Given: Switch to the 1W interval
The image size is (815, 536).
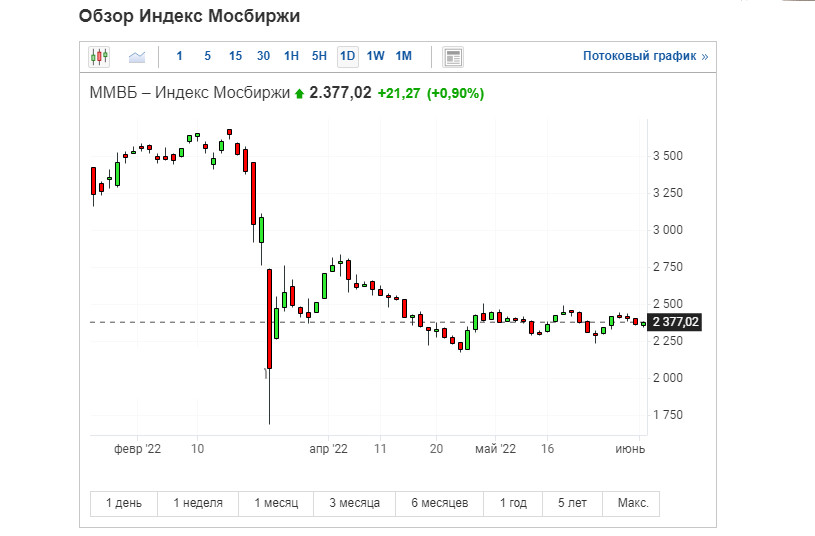Looking at the screenshot, I should tap(375, 56).
